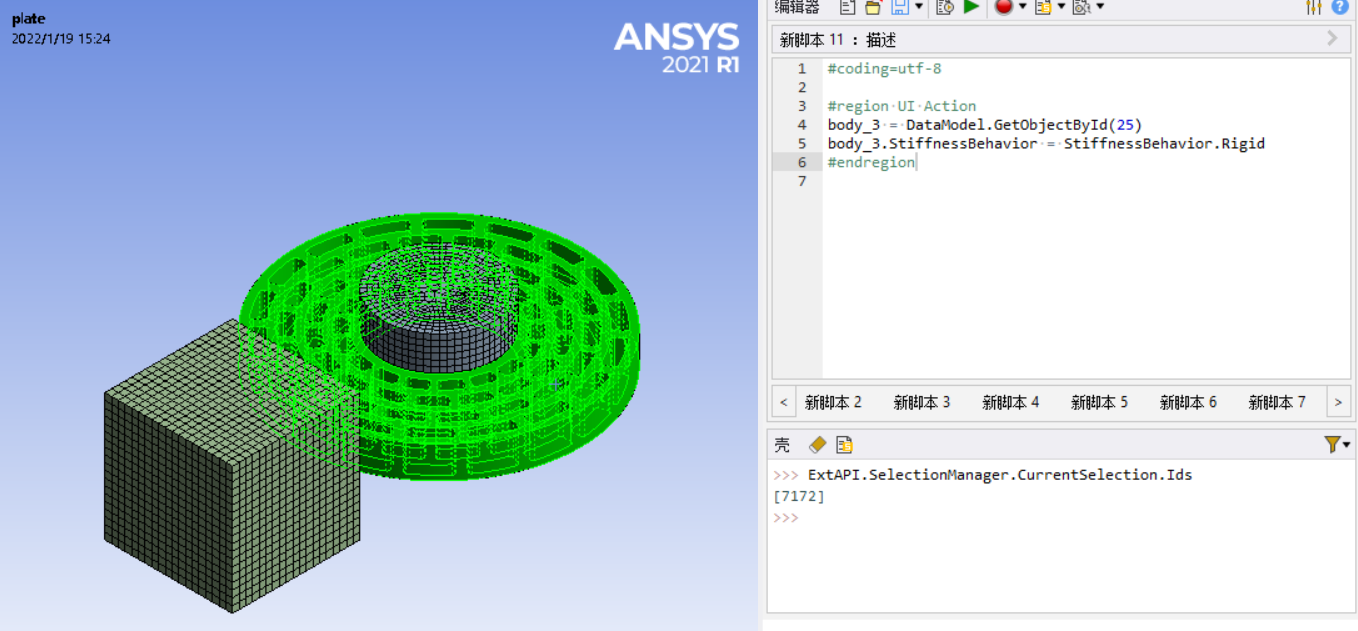Open the shell filter funnel dropdown
1358x631 pixels.
(x=1337, y=444)
